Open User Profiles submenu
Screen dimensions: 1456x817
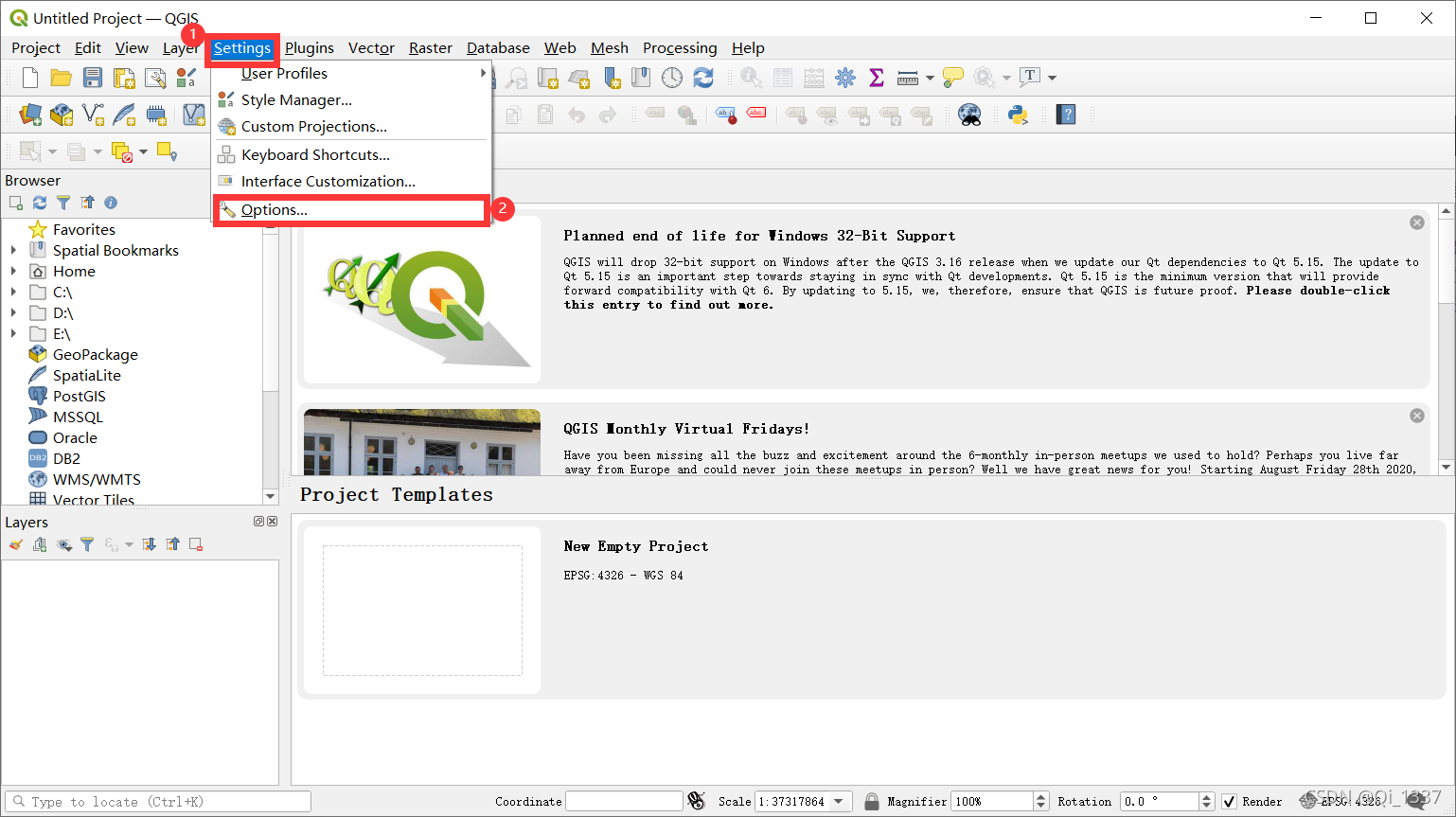click(x=352, y=73)
